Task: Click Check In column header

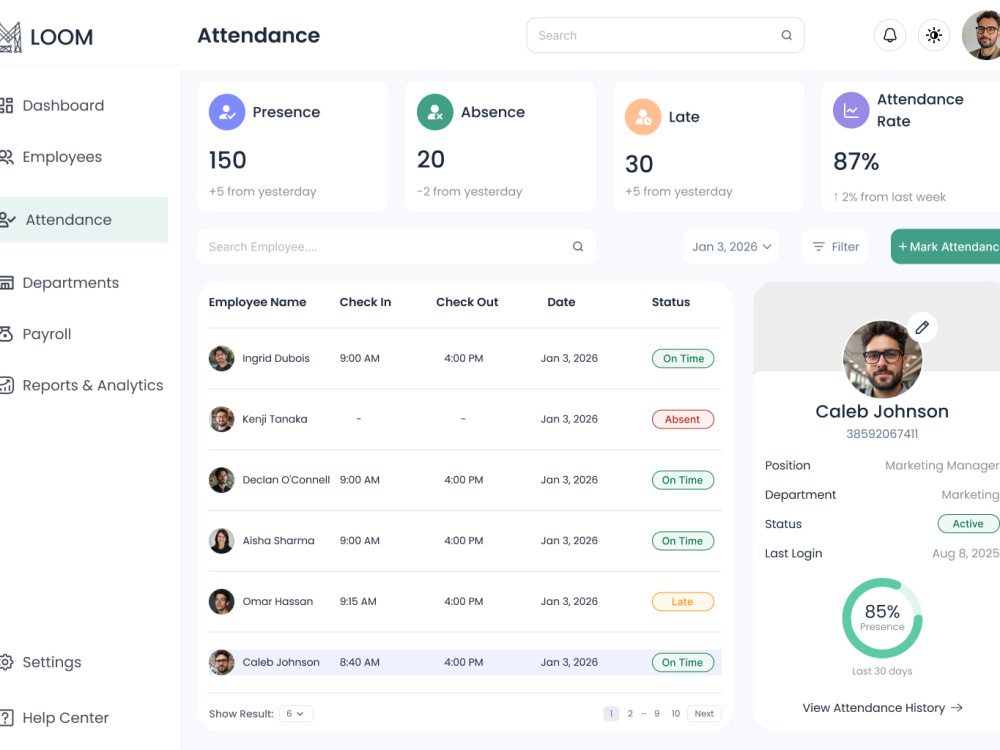Action: [365, 302]
